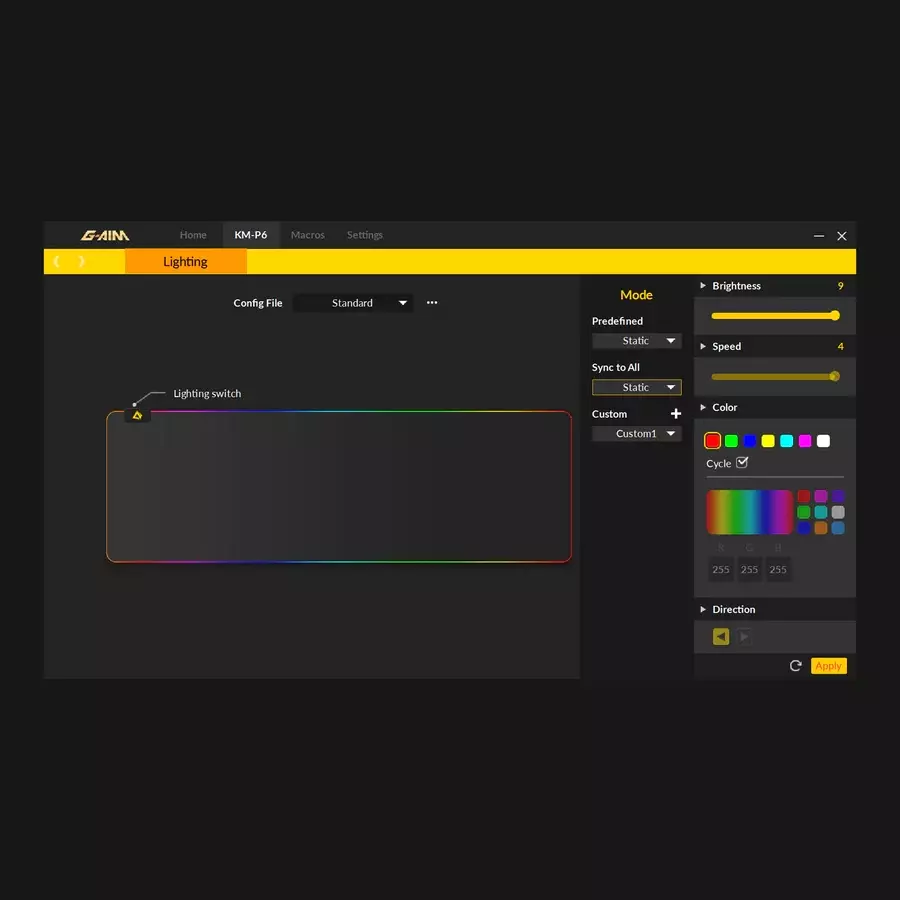Open the three-dot config file options
Viewport: 900px width, 900px height.
[432, 302]
